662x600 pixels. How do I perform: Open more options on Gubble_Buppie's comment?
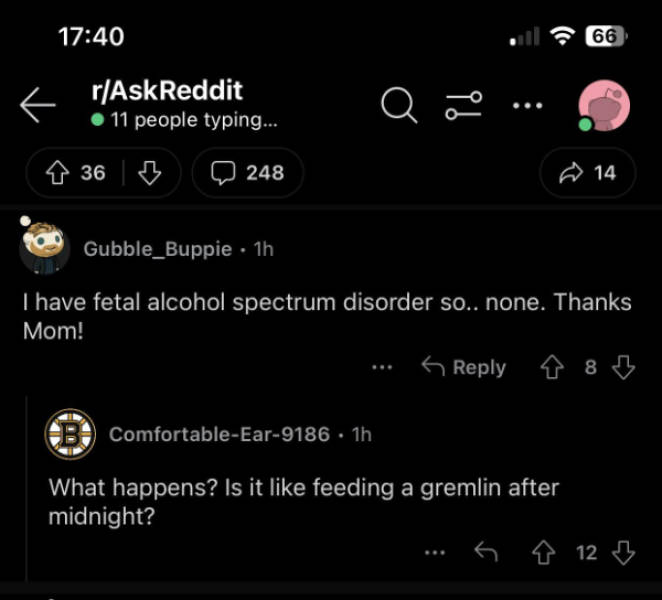[382, 367]
